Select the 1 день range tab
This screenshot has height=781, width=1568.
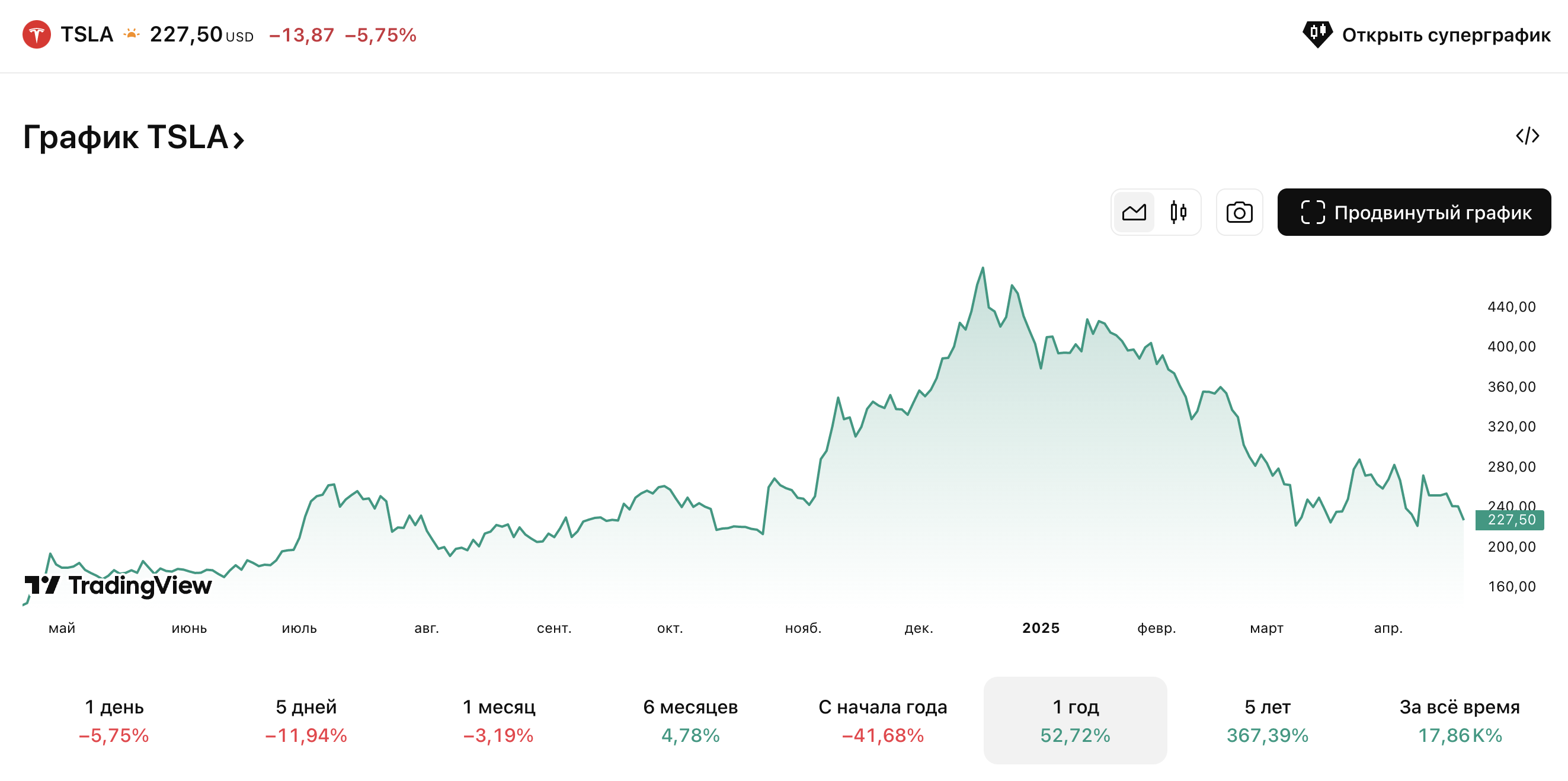click(x=114, y=721)
